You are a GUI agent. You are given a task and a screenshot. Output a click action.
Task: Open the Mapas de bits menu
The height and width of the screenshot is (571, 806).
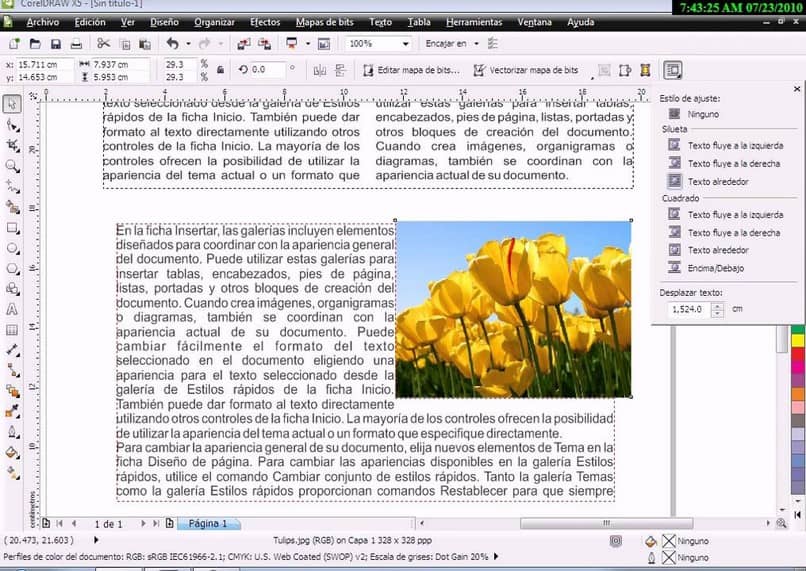point(326,21)
